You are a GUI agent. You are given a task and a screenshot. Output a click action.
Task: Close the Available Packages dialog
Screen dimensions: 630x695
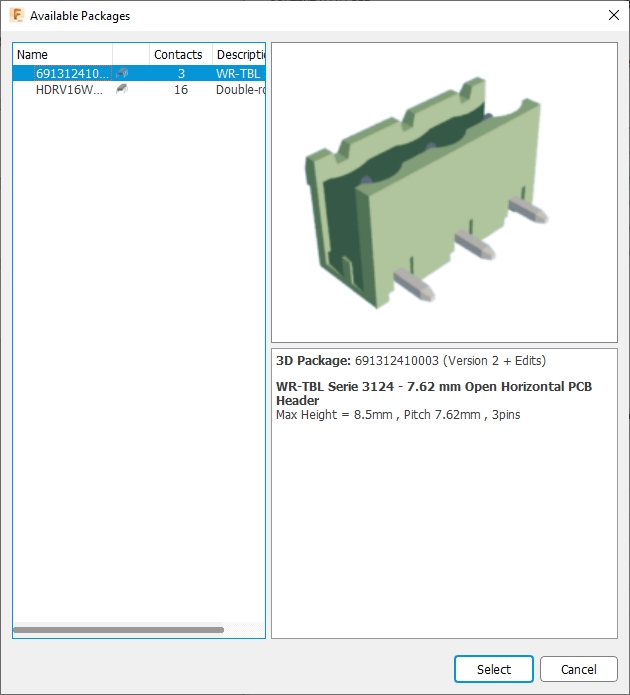614,15
